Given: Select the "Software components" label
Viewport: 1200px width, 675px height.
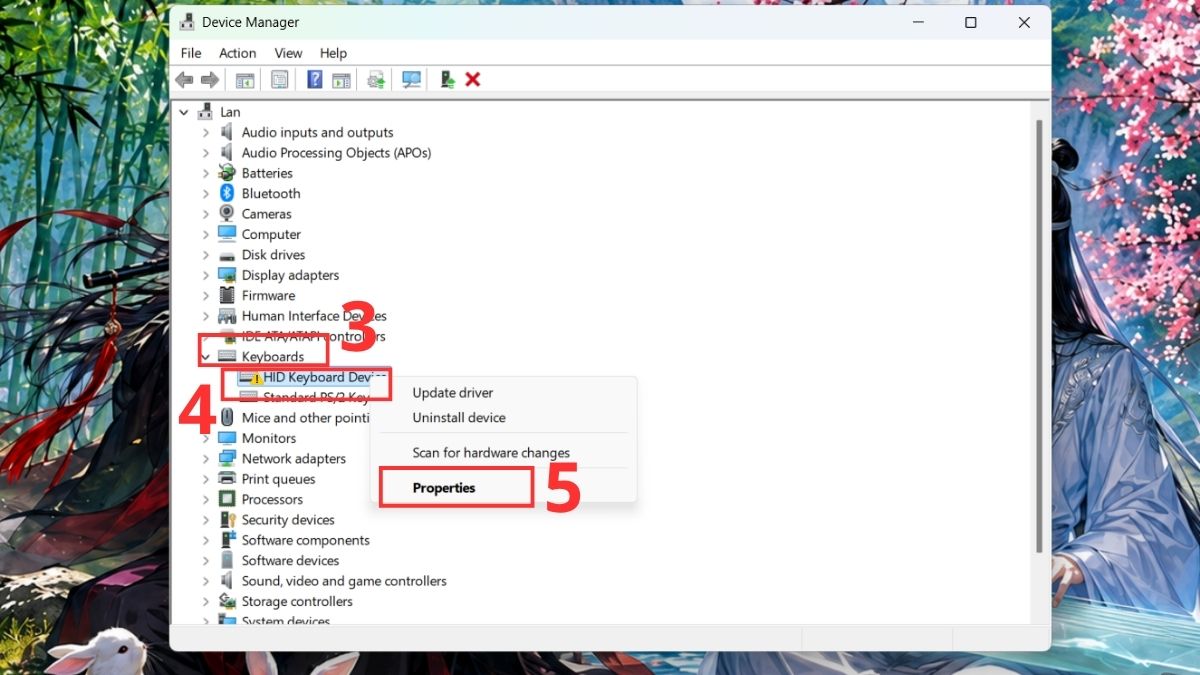Looking at the screenshot, I should 306,540.
